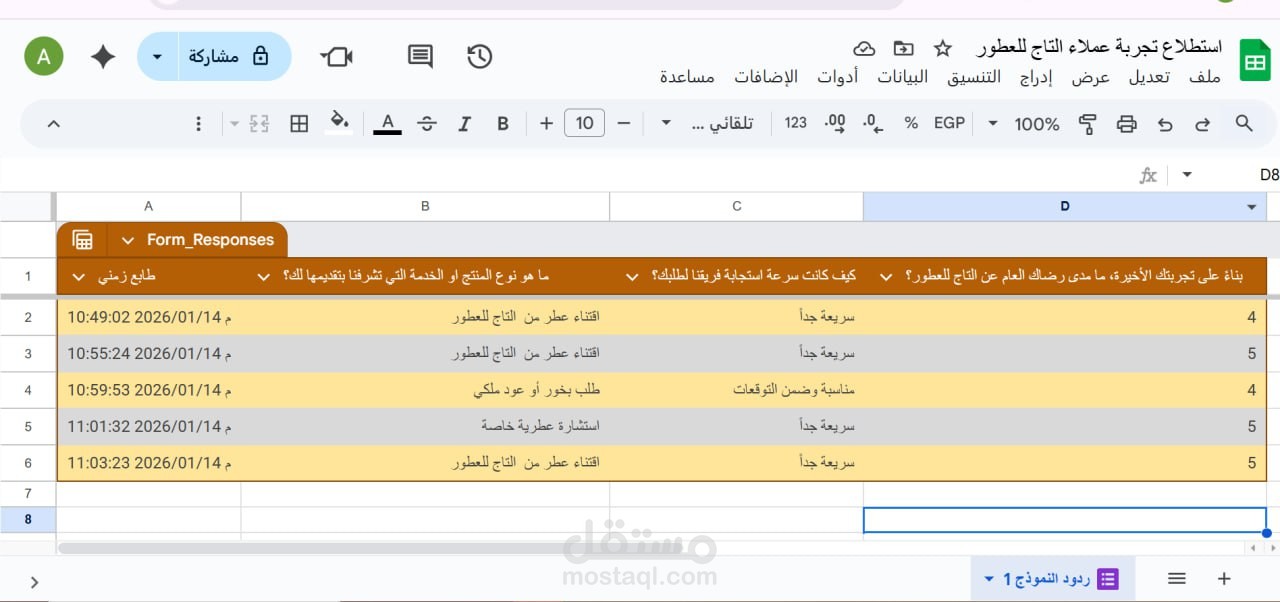Image resolution: width=1280 pixels, height=602 pixels.
Task: Format the cell as percent
Action: [911, 123]
